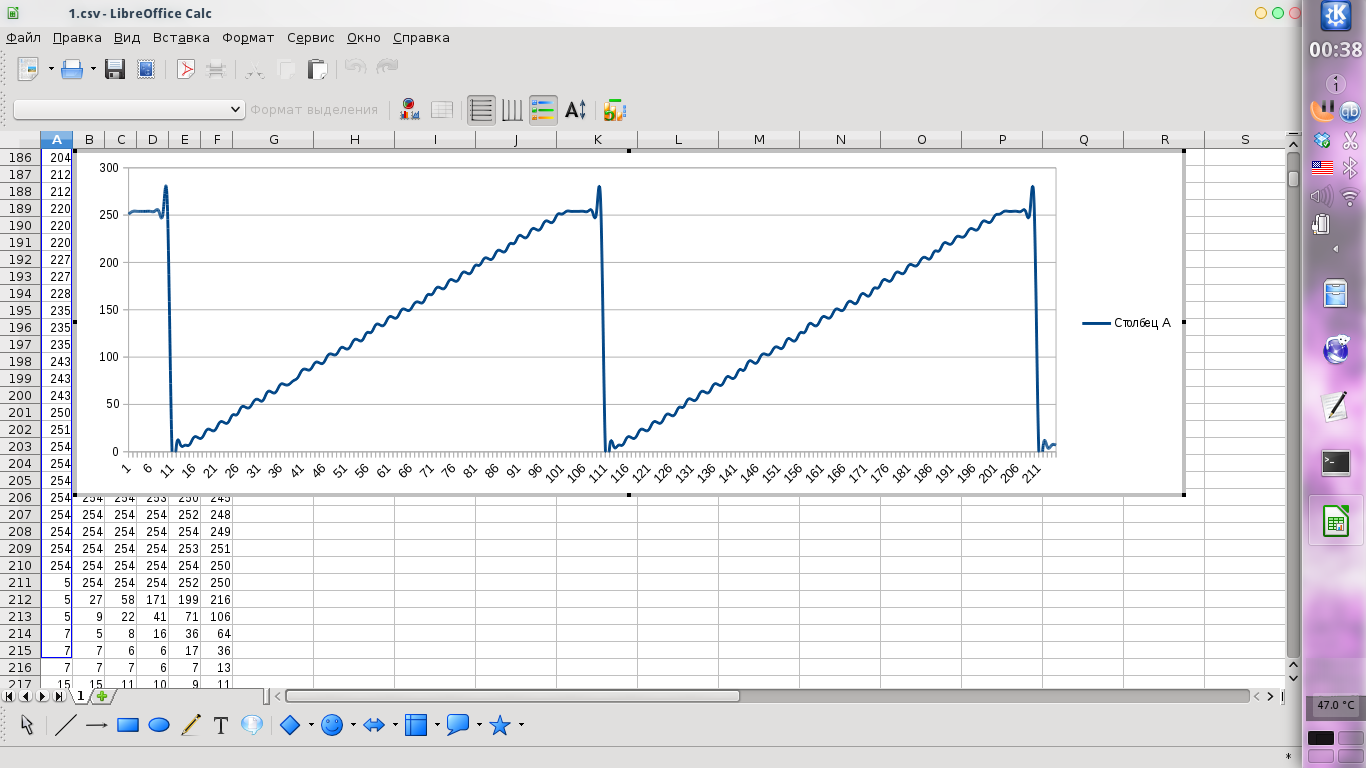Open the Сервис menu
The width and height of the screenshot is (1366, 768).
tap(311, 38)
